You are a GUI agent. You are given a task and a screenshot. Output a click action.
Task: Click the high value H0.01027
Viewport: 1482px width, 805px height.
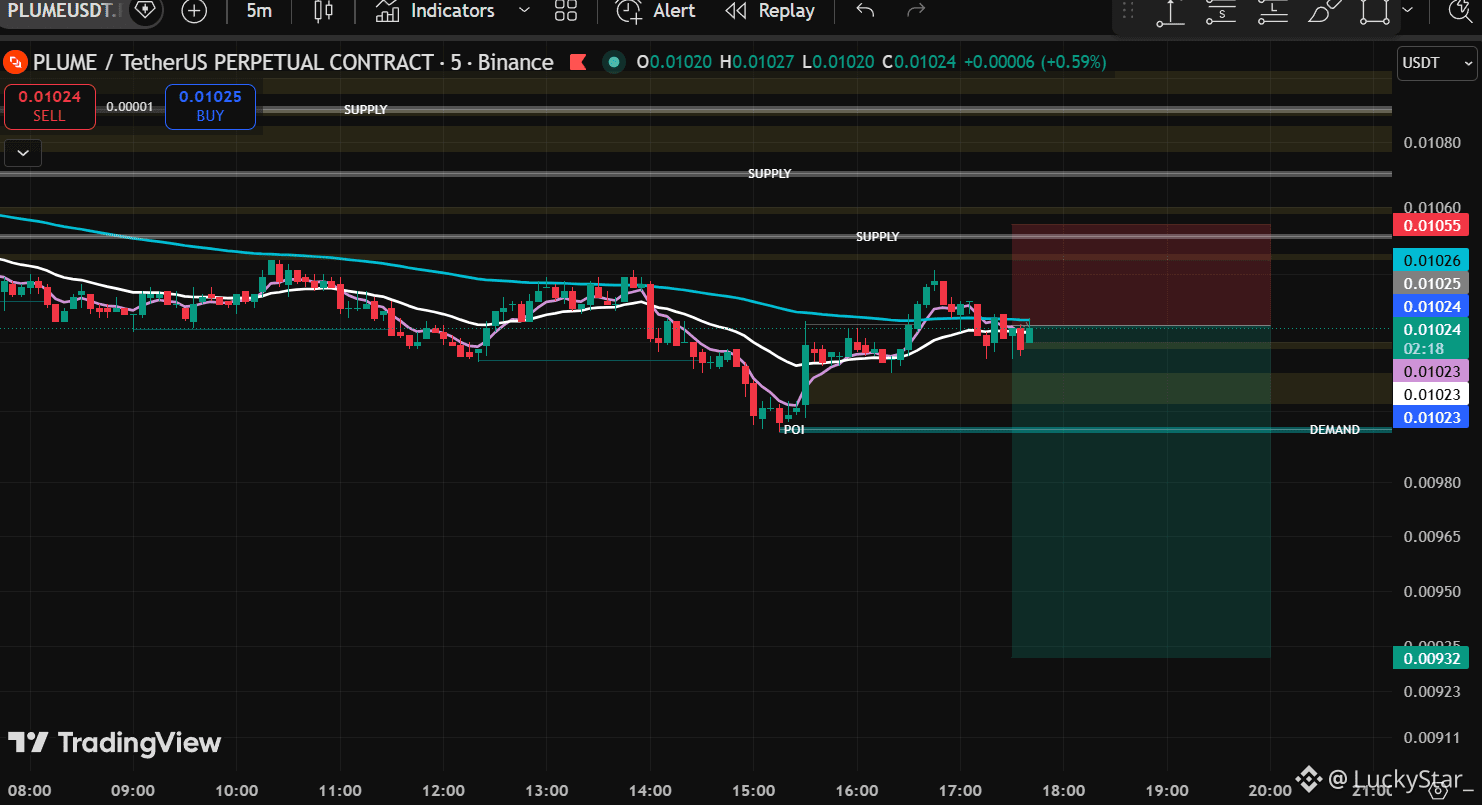[757, 62]
